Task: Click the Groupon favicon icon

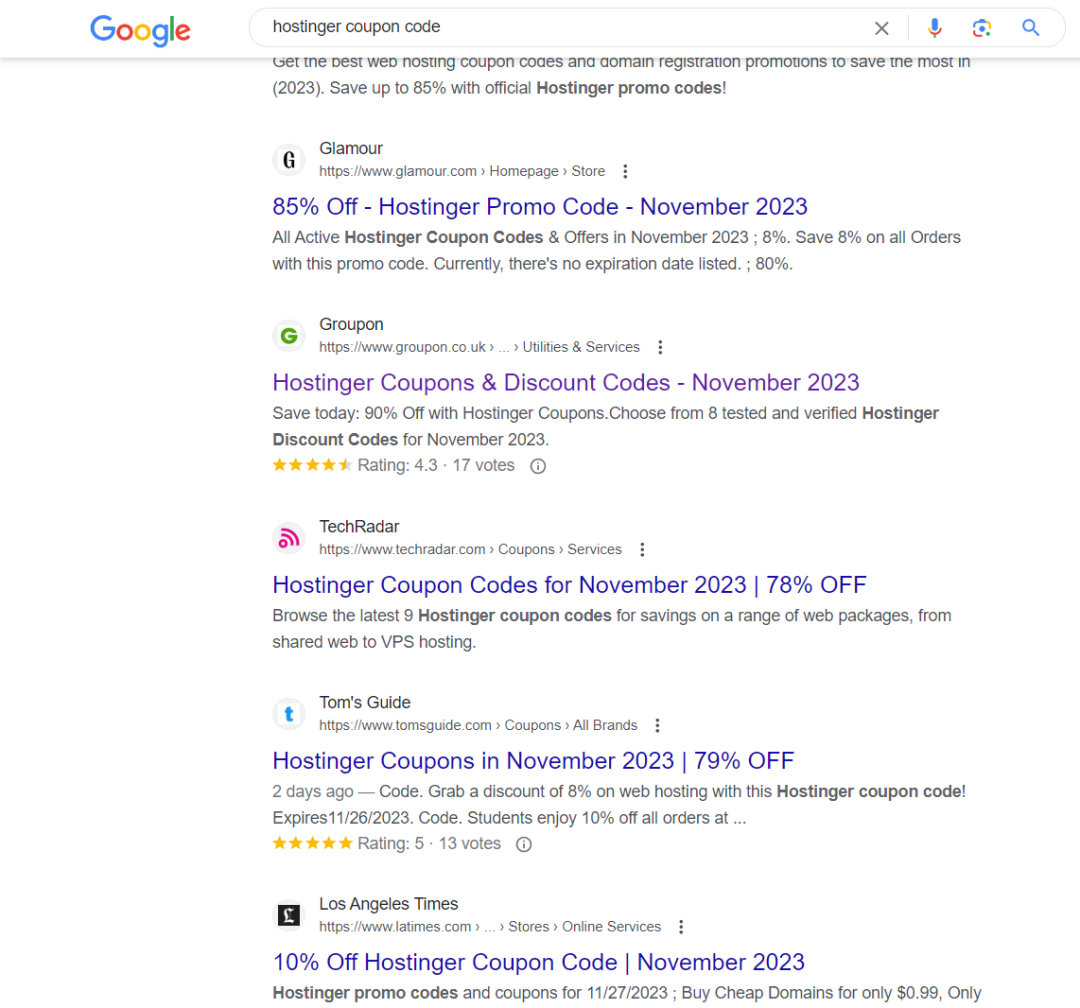Action: pyautogui.click(x=289, y=336)
